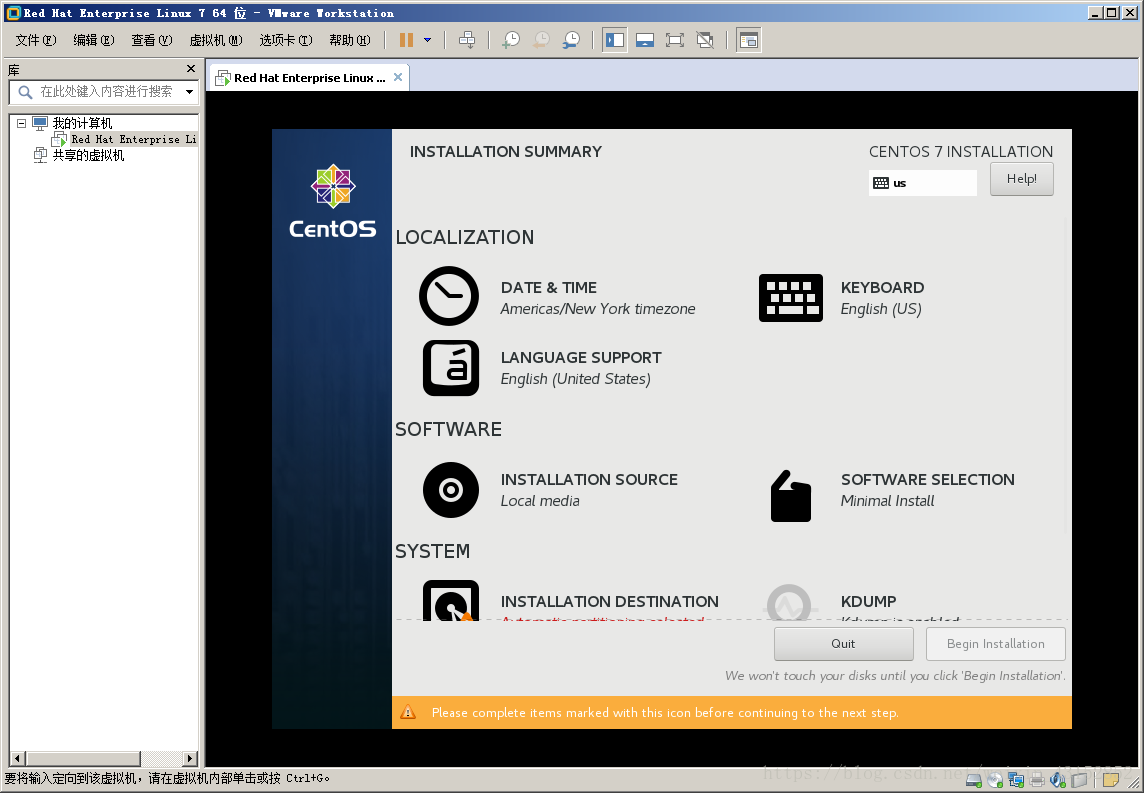Open the KDUMP label
The width and height of the screenshot is (1144, 793).
(x=868, y=601)
